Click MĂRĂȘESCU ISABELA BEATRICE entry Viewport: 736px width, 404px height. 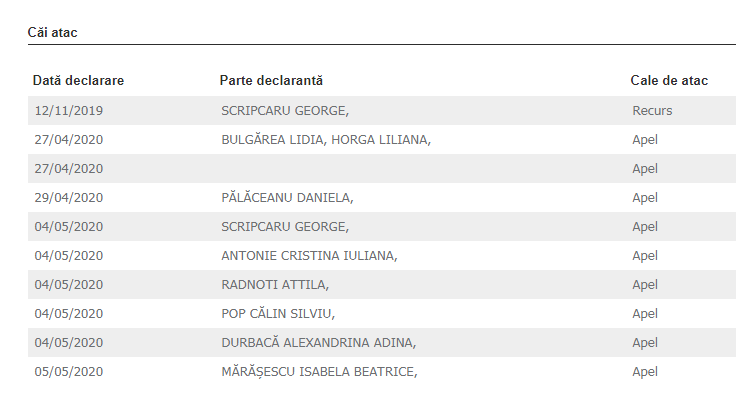[318, 372]
